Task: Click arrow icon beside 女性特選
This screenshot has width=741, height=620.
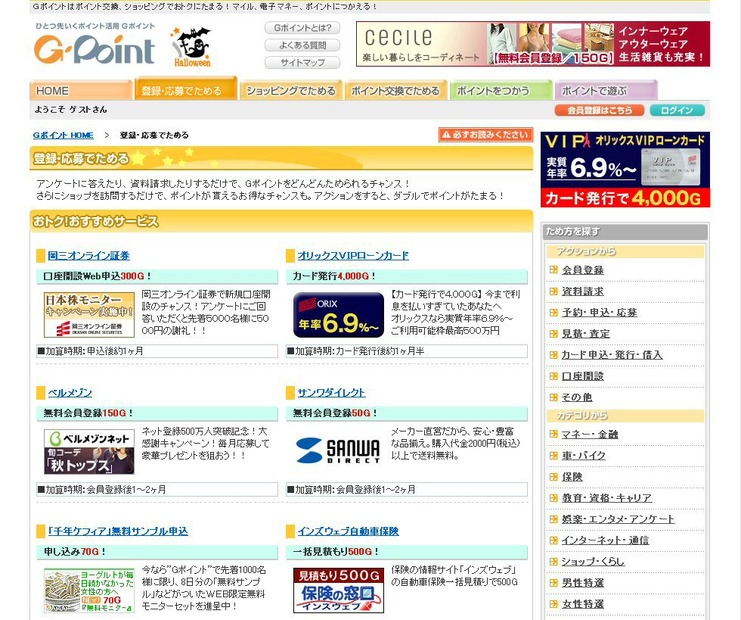Action: (553, 604)
